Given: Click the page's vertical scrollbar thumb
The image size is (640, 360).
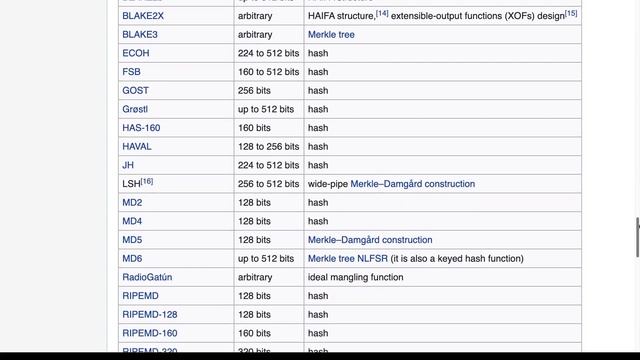Looking at the screenshot, I should 638,238.
